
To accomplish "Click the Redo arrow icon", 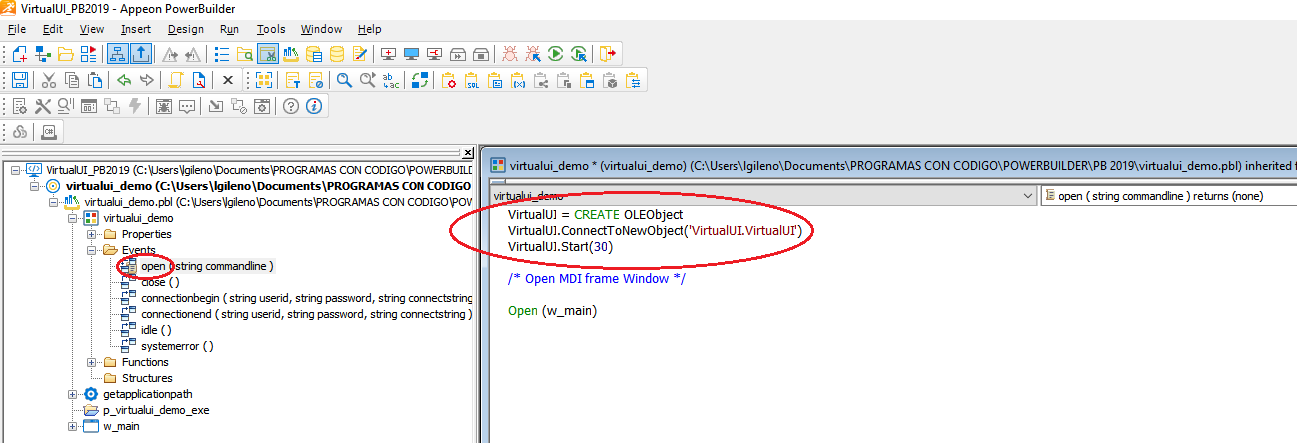I will pos(147,80).
